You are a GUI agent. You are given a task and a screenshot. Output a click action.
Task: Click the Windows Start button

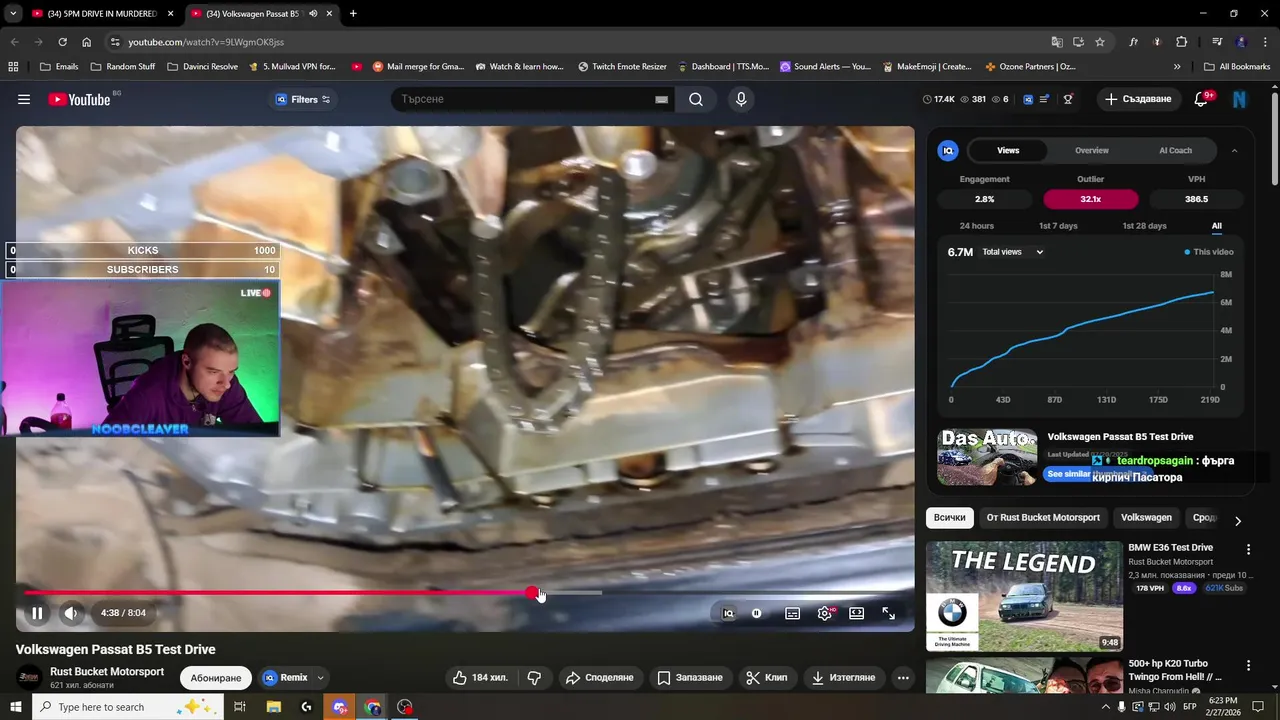(x=16, y=707)
